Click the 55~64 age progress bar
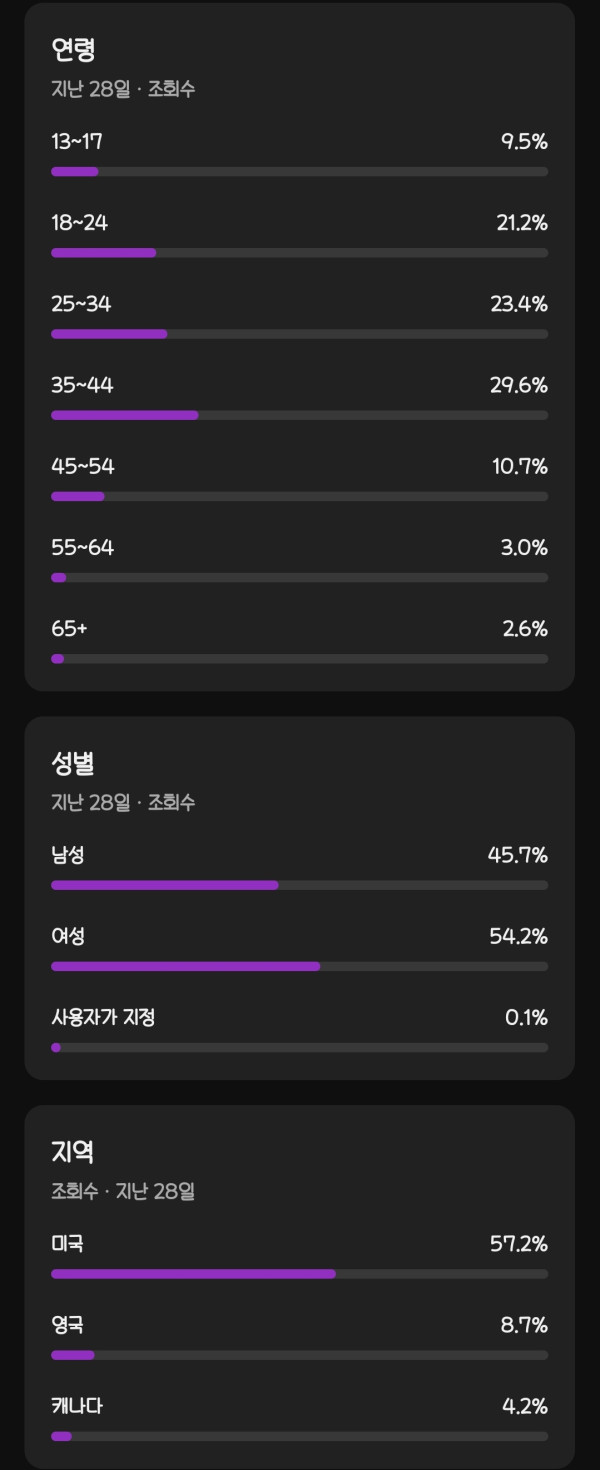 coord(299,578)
